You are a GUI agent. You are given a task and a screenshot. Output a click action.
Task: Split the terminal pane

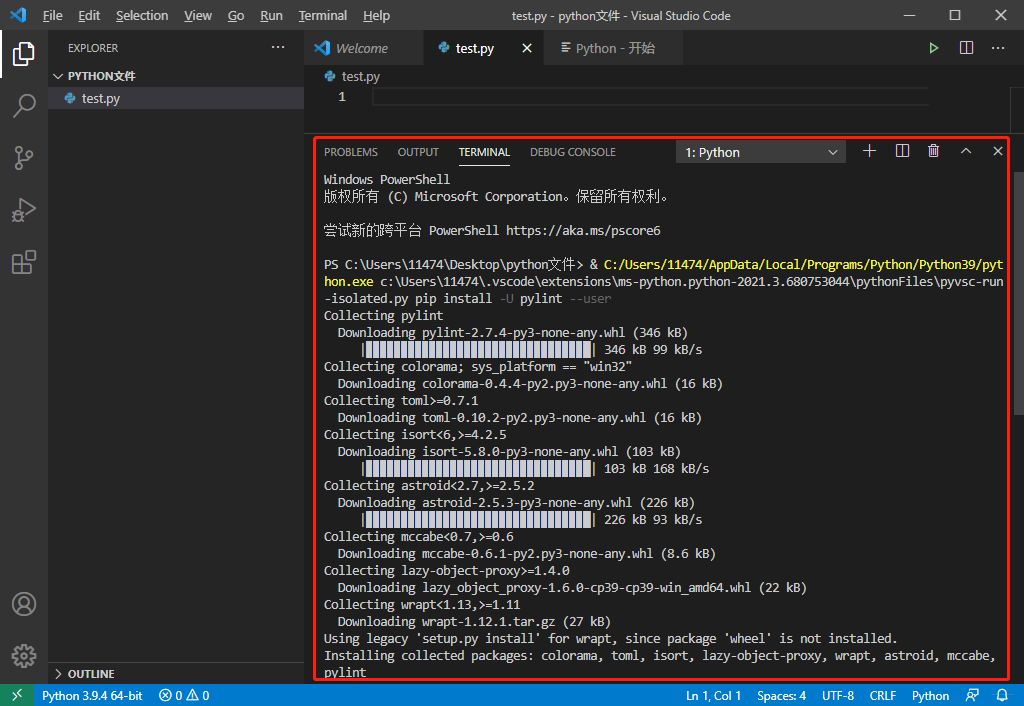point(901,151)
